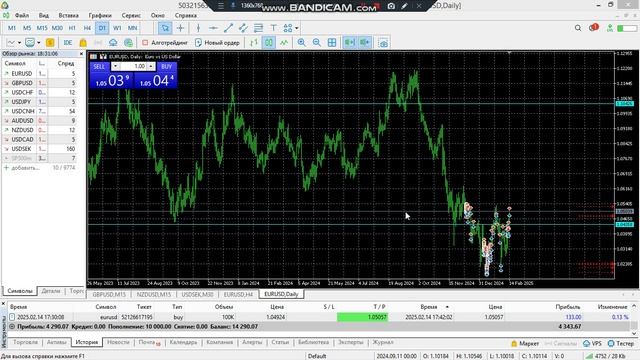Screen dimensions: 640x360
Task: Click добавить to add a symbol
Action: click(x=25, y=168)
